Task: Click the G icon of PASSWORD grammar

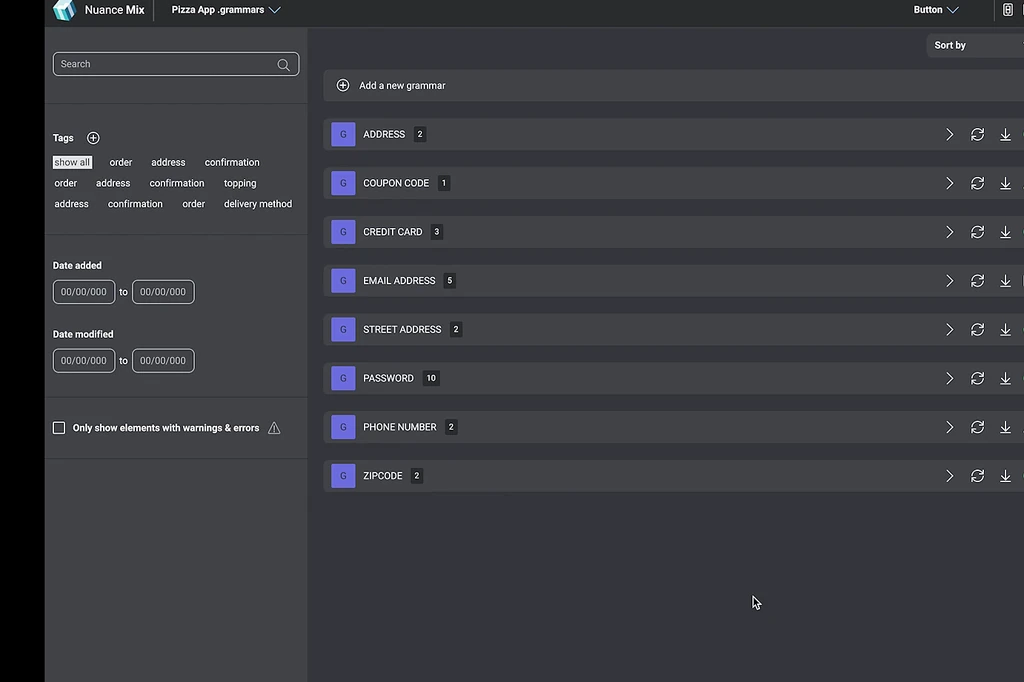Action: [x=343, y=378]
